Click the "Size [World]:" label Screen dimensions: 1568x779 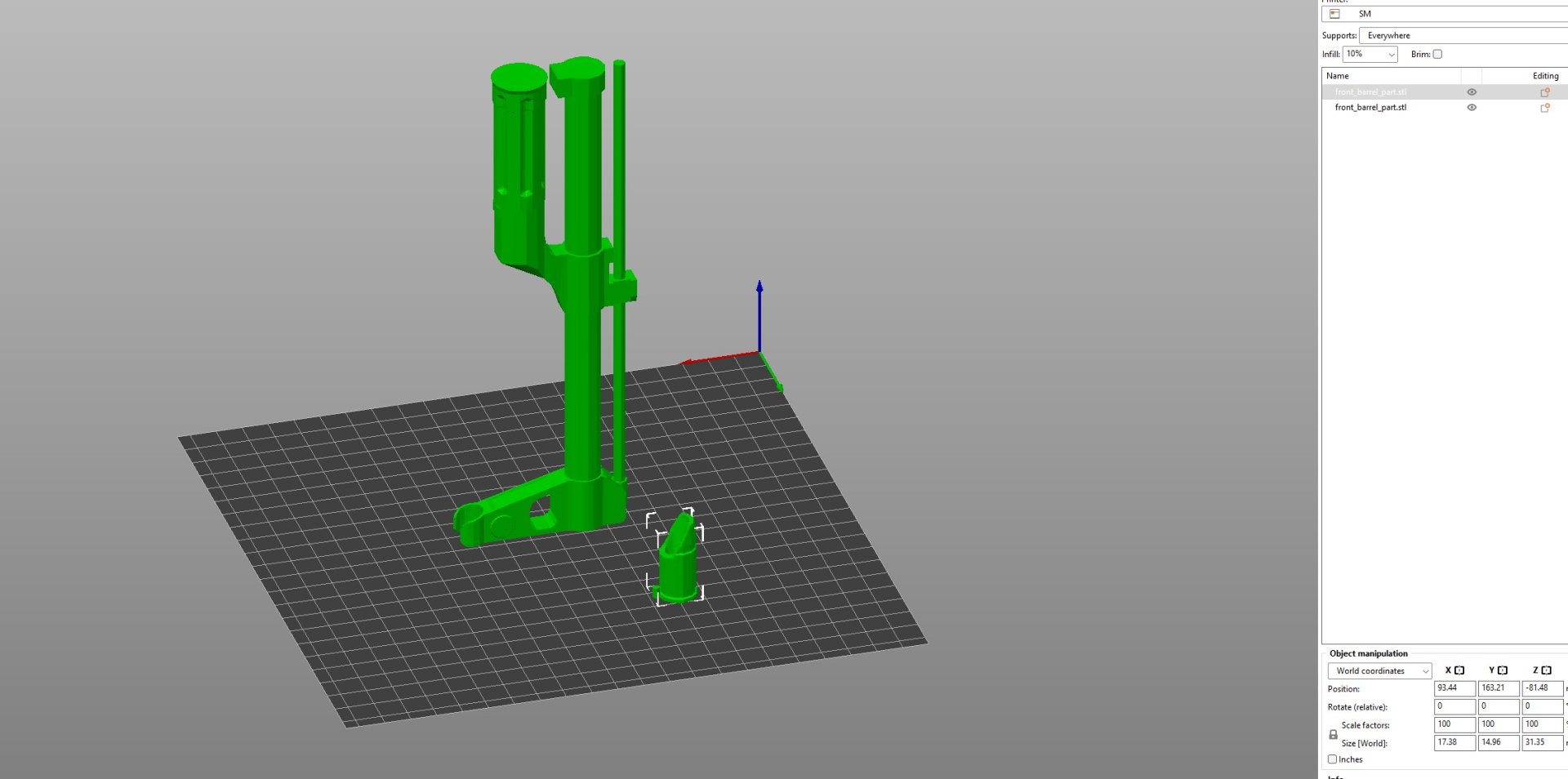click(x=1365, y=743)
